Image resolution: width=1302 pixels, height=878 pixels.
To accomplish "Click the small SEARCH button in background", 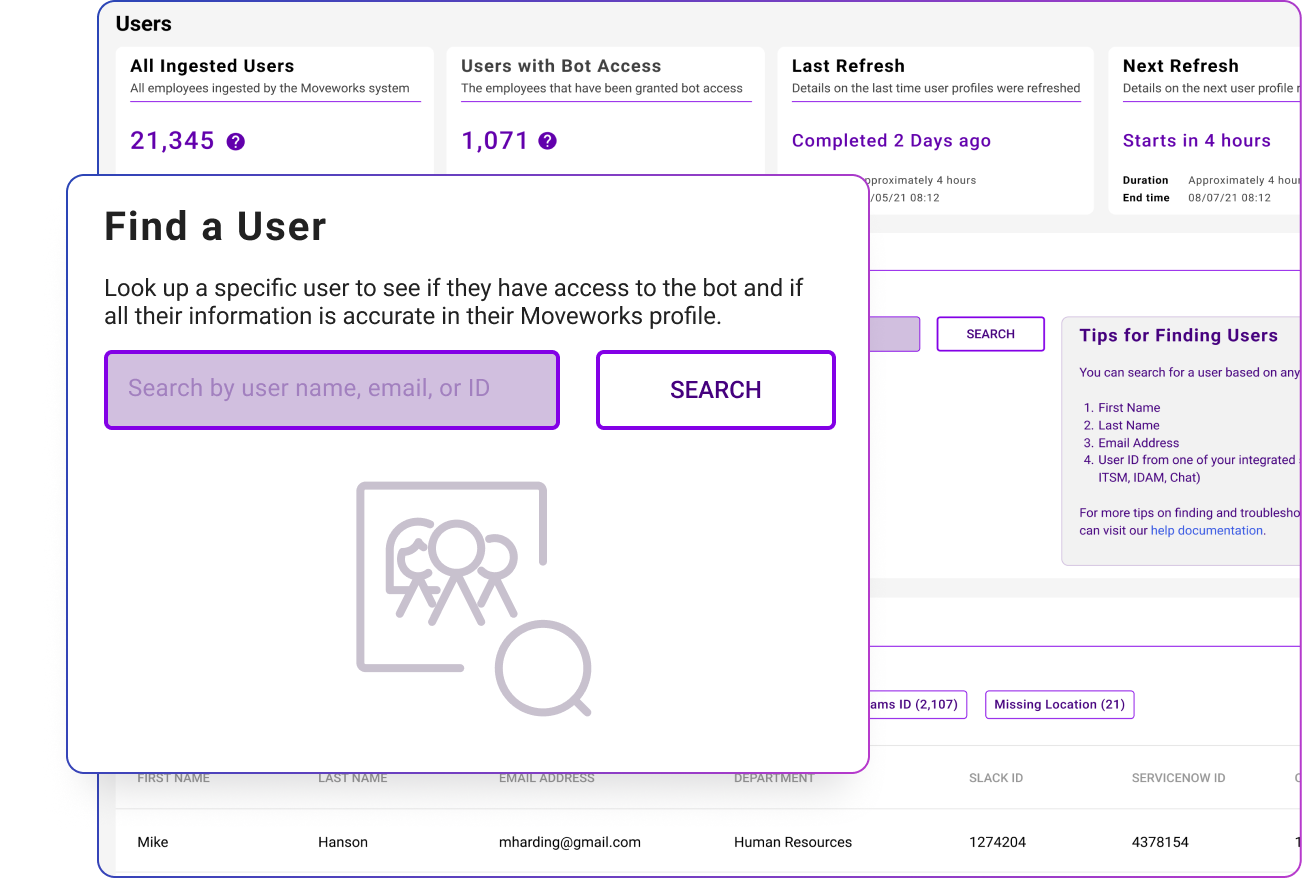I will [x=990, y=334].
